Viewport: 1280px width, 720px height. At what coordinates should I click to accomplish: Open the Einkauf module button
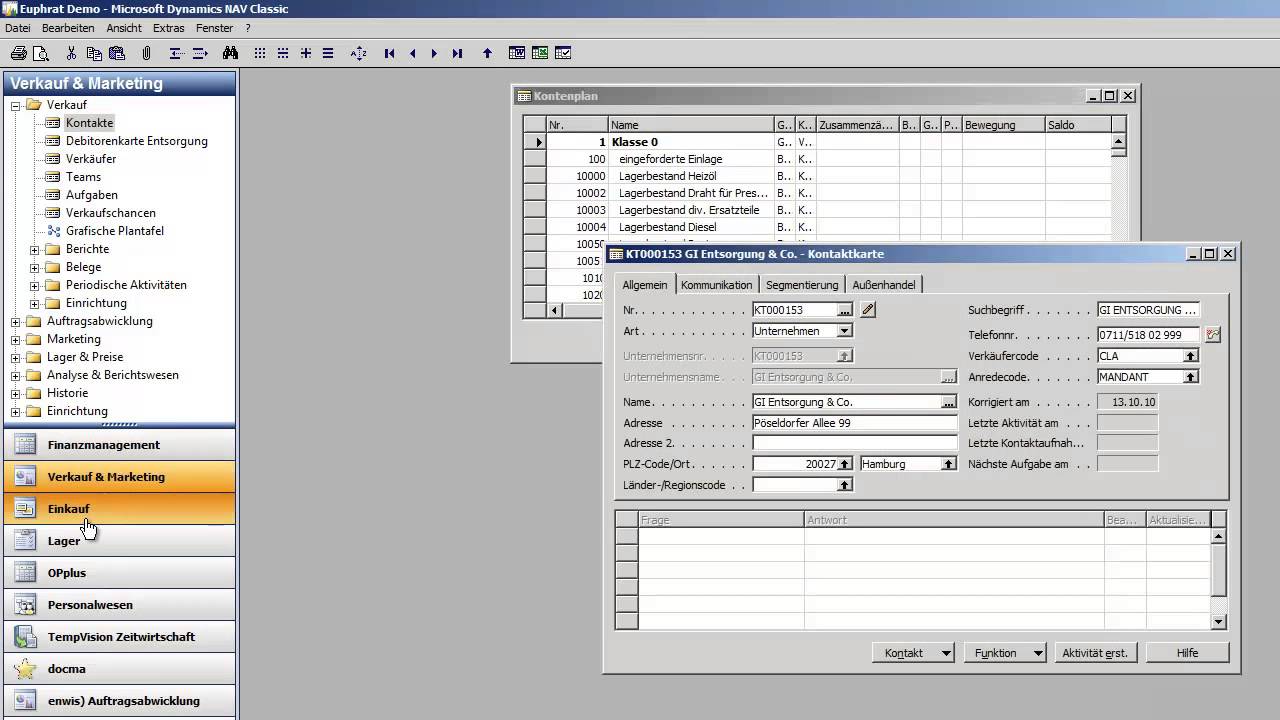(x=119, y=509)
